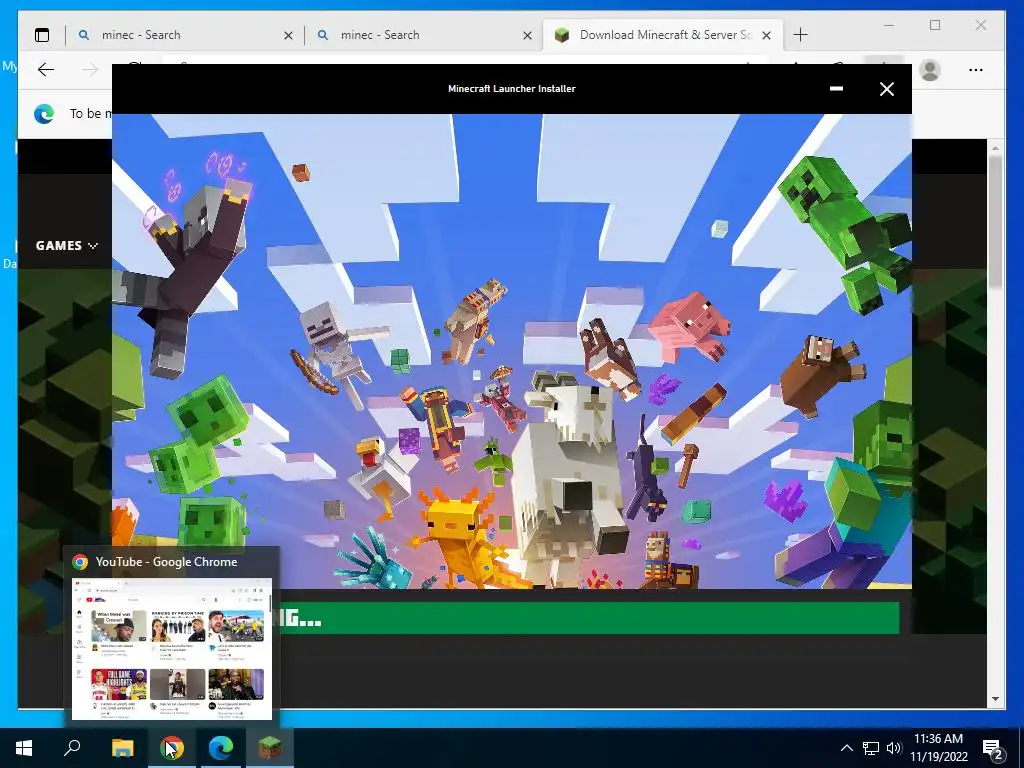This screenshot has height=768, width=1024.
Task: Close the first minec Search tab
Action: coord(288,35)
